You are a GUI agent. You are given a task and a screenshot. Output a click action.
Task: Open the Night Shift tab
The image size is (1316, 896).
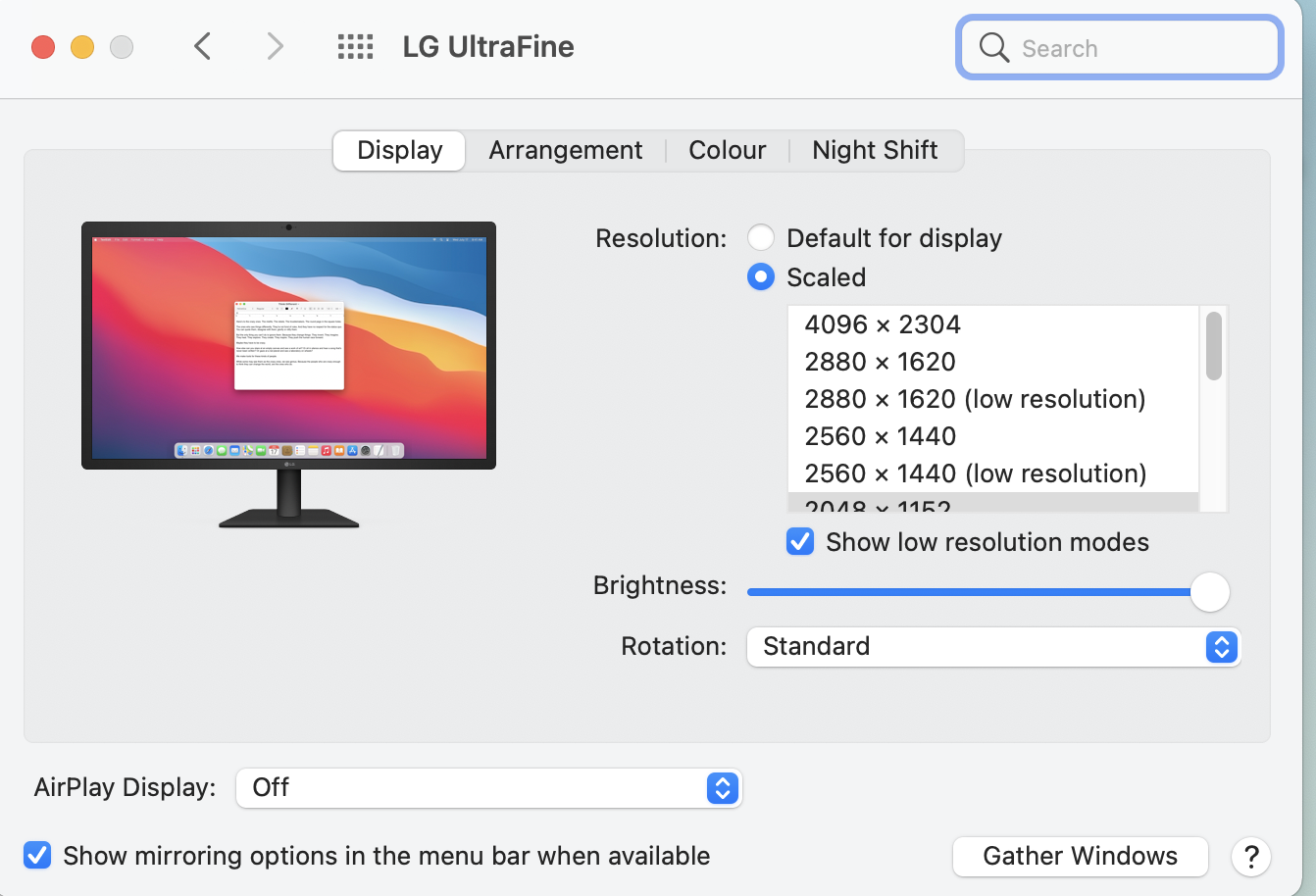point(875,151)
